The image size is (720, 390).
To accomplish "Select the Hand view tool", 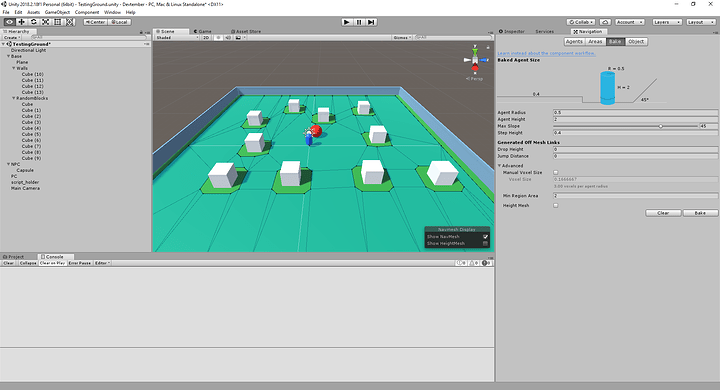I will pos(9,22).
